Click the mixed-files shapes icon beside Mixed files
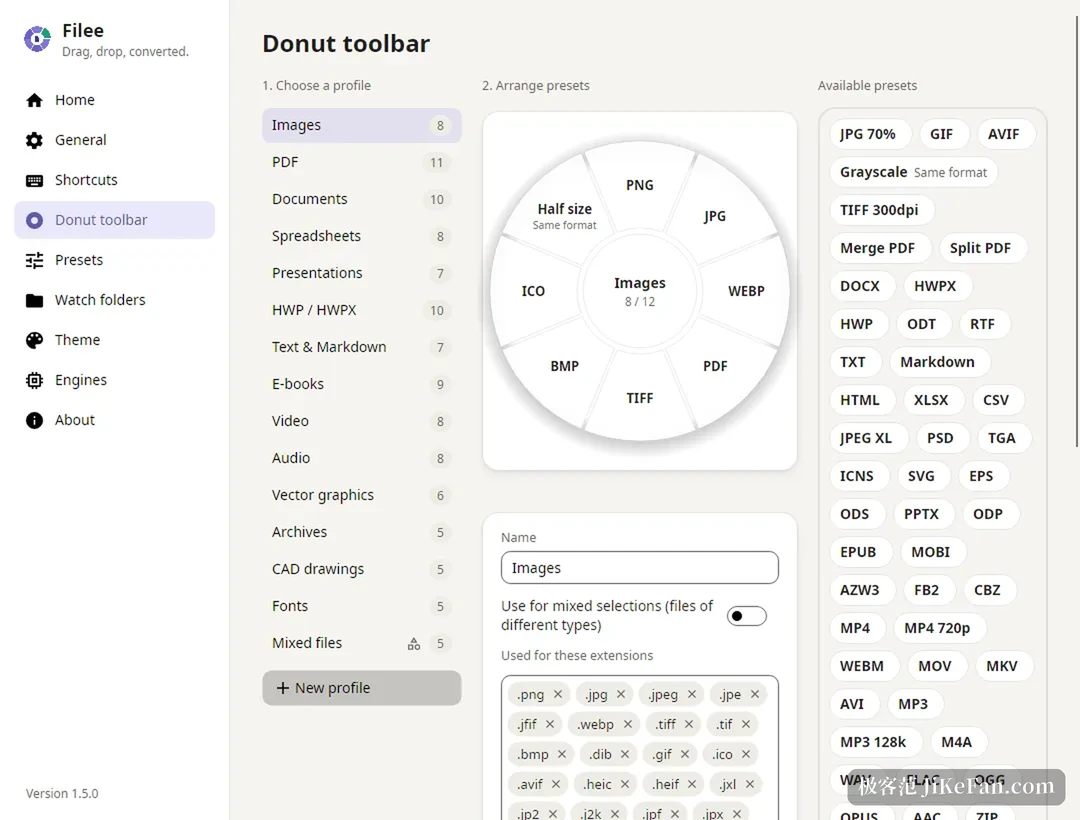This screenshot has height=820, width=1080. [414, 644]
